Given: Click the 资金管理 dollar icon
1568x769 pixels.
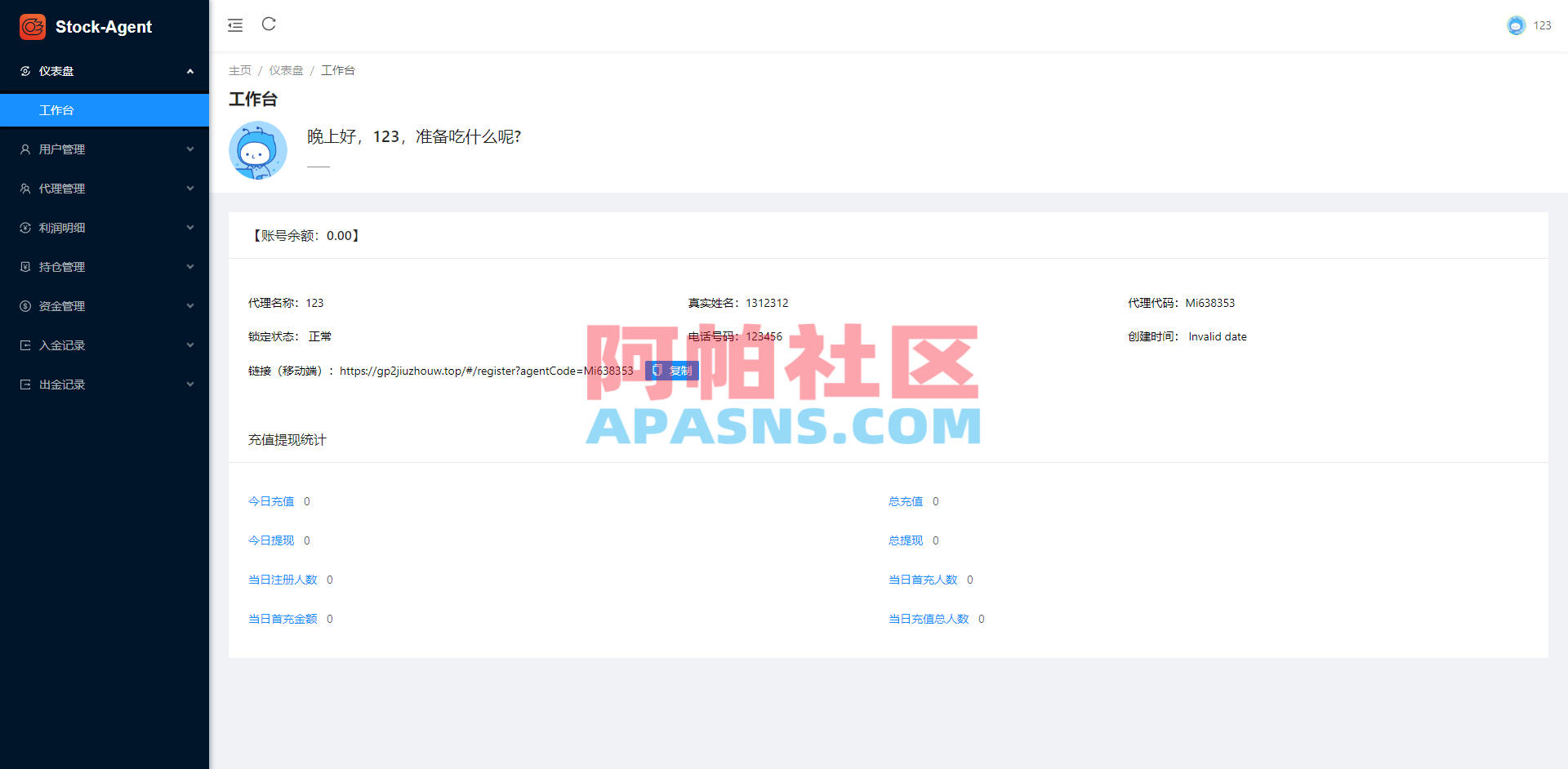Looking at the screenshot, I should [25, 305].
